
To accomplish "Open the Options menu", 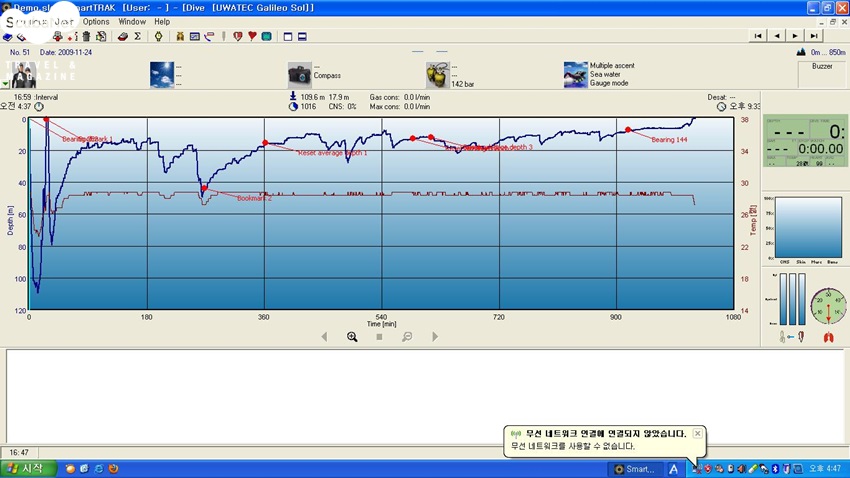I will [96, 21].
